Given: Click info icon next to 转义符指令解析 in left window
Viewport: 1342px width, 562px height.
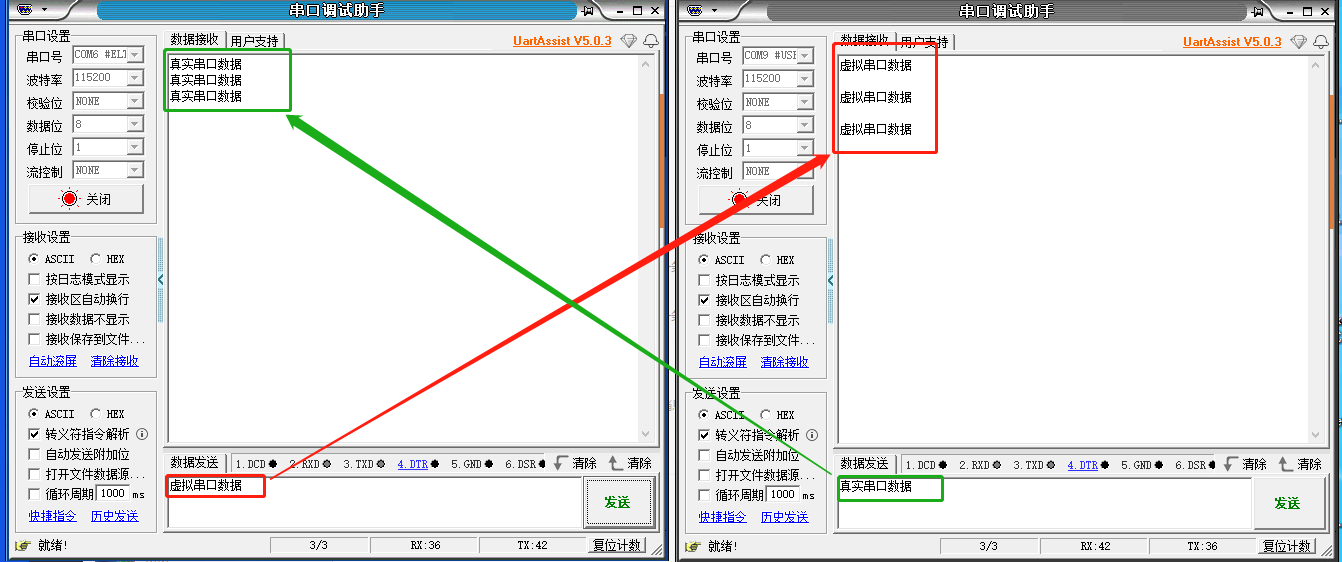Looking at the screenshot, I should (142, 434).
